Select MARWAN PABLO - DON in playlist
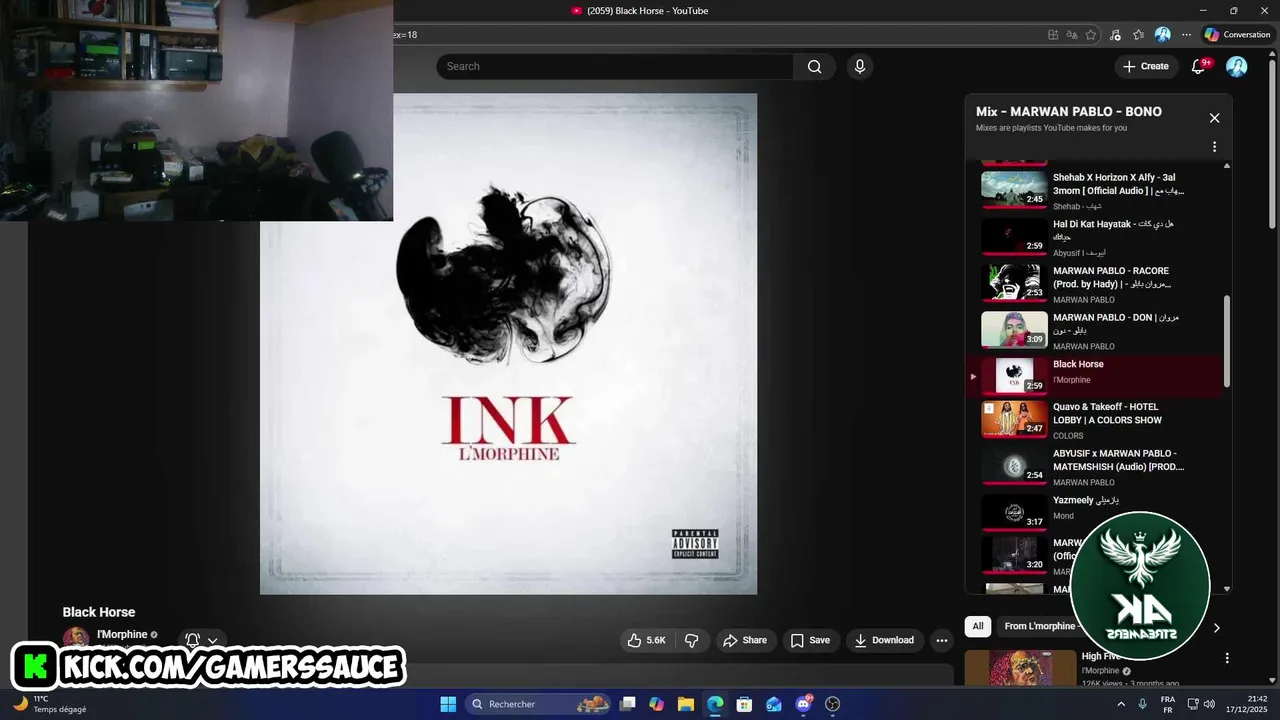The width and height of the screenshot is (1280, 720). 1095,331
